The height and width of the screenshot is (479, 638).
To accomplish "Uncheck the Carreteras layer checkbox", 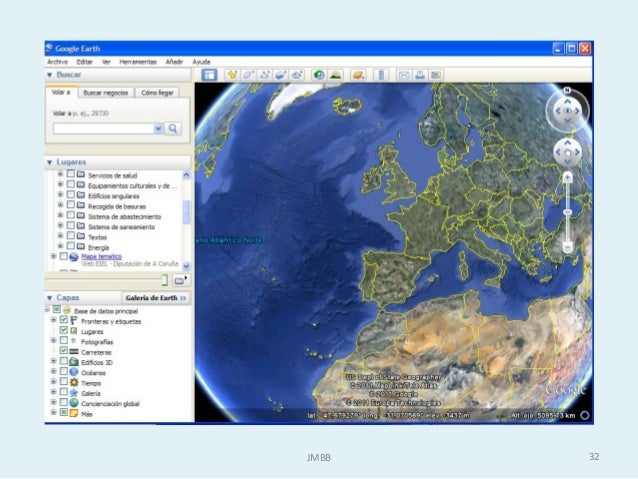I will [x=64, y=350].
